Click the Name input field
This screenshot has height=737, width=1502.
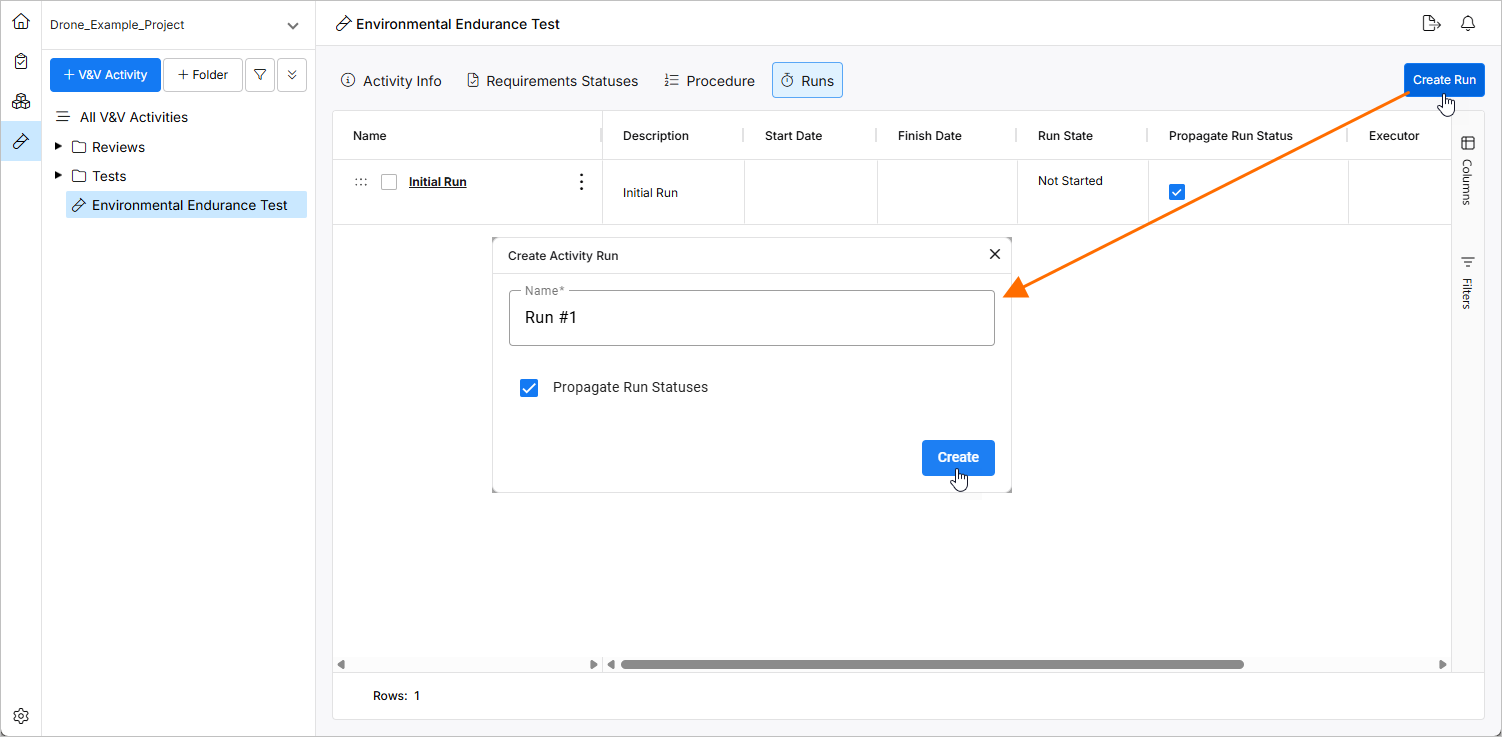[751, 318]
